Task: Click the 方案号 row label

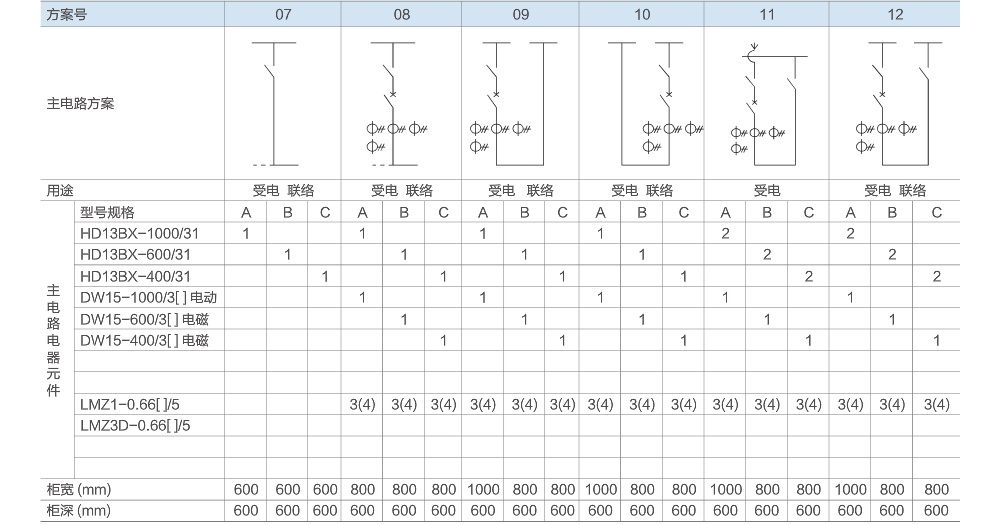Action: point(68,15)
